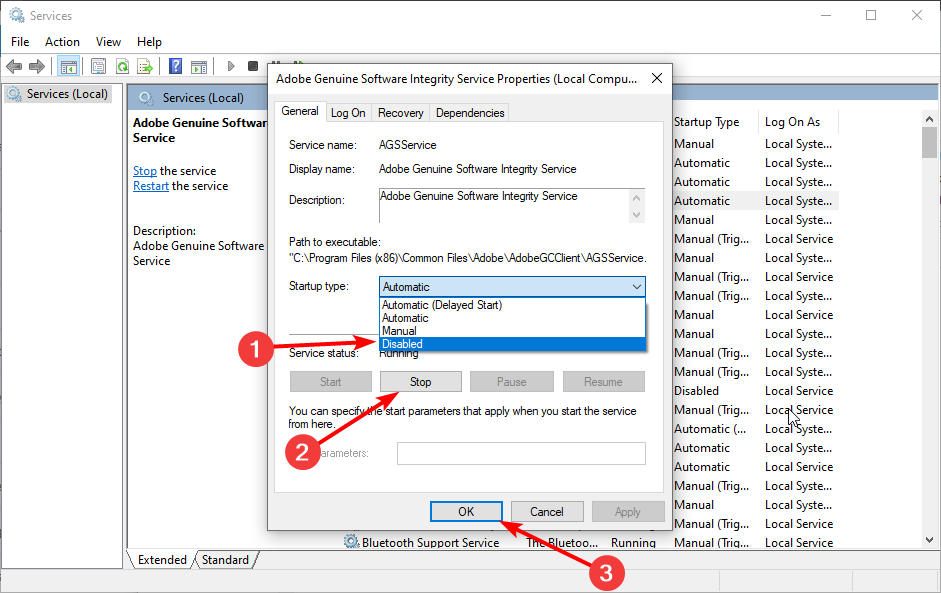Image resolution: width=941 pixels, height=593 pixels.
Task: Open Properties via the toolbar icon
Action: (98, 66)
